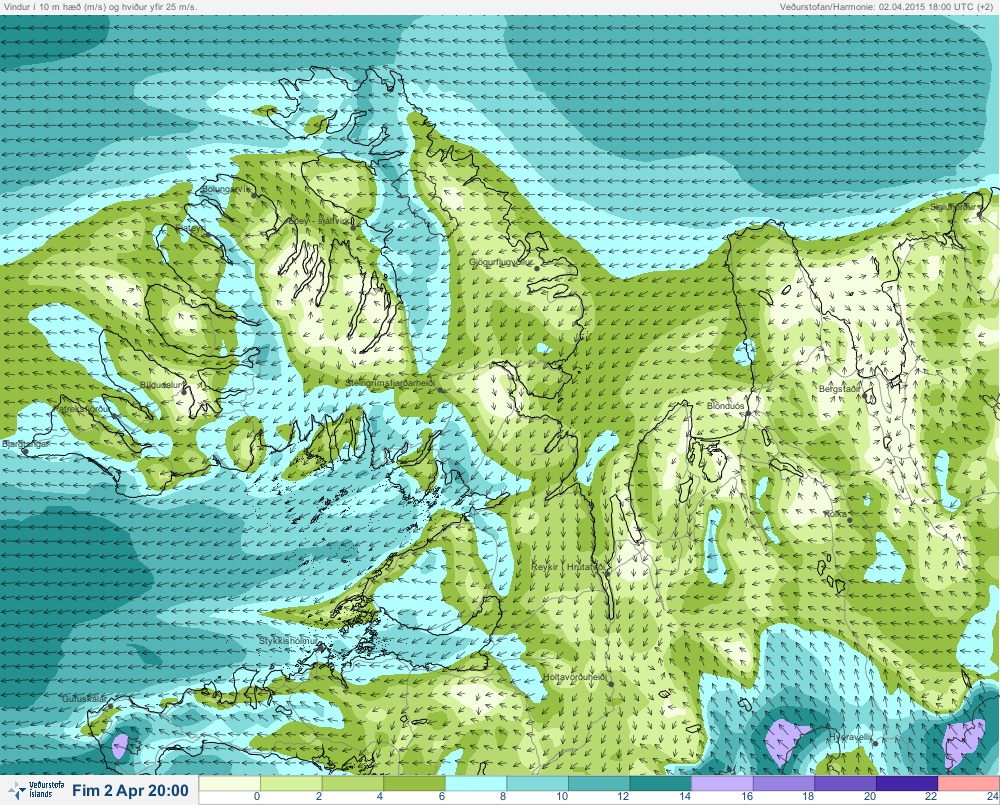
Task: Click the legend scale value 24
Action: click(x=992, y=796)
